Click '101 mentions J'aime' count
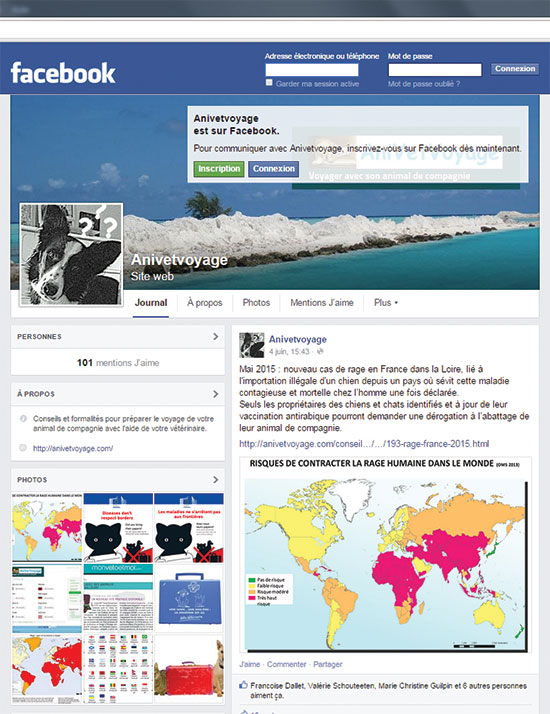550x714 pixels. (x=118, y=363)
